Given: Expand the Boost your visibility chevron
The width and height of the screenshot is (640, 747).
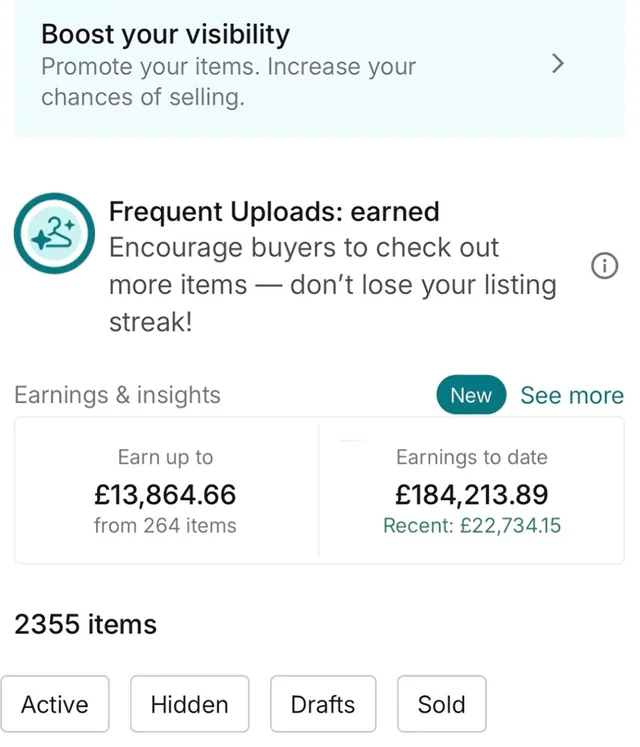Looking at the screenshot, I should 558,64.
